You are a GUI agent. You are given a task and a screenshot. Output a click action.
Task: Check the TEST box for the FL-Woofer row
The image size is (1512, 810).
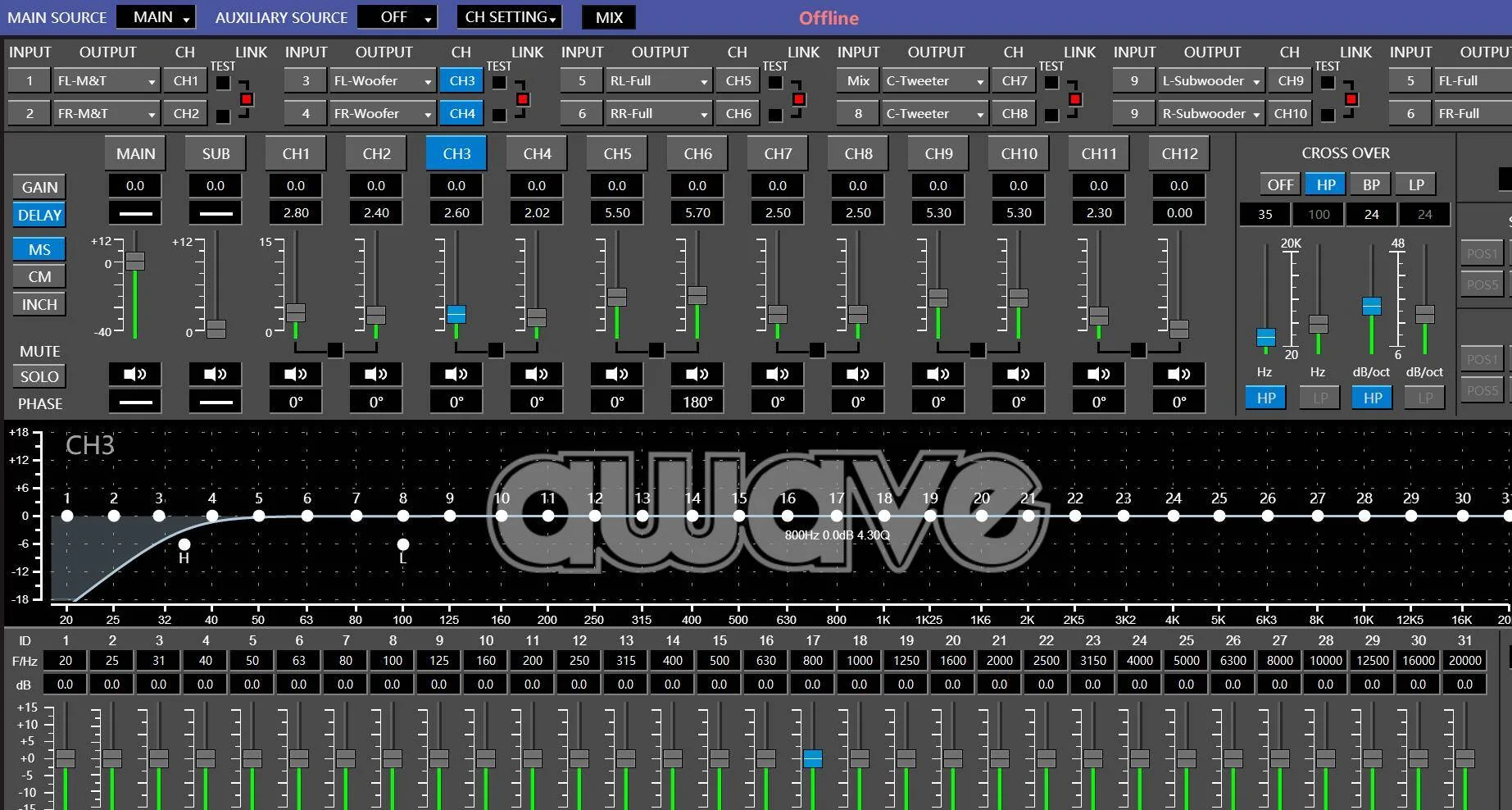tap(498, 83)
